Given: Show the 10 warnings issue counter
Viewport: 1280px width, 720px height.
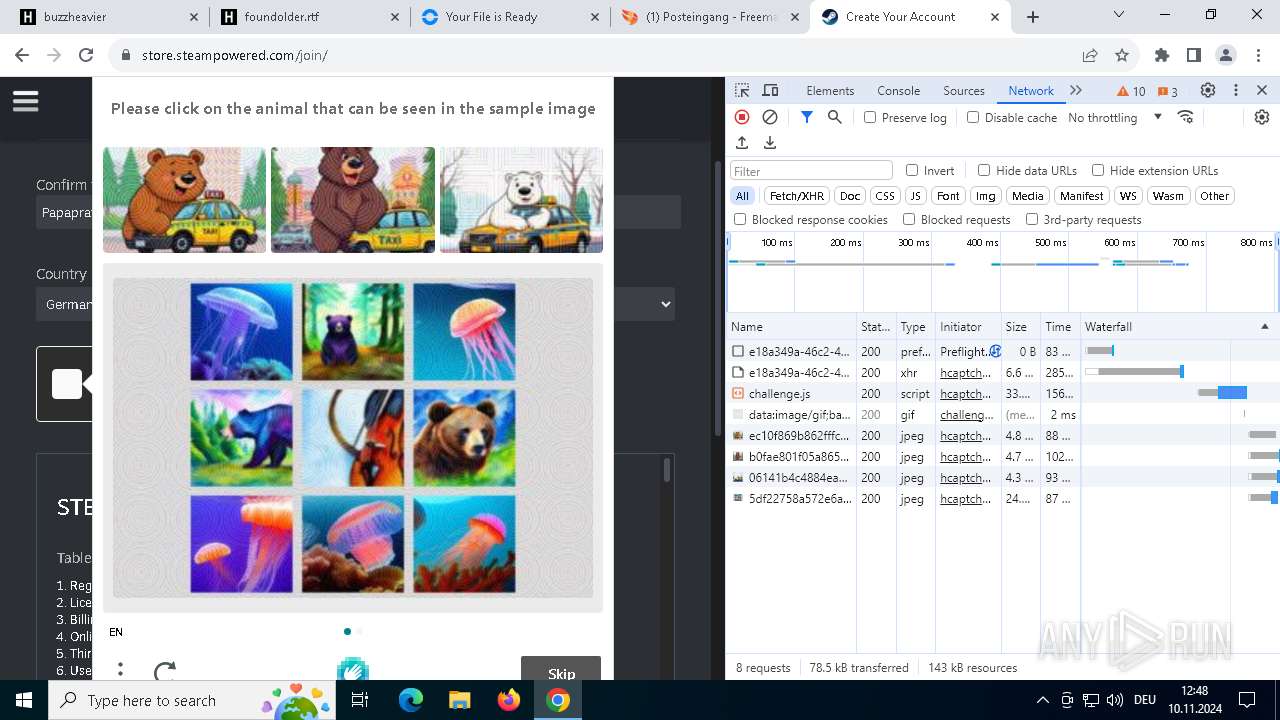Looking at the screenshot, I should (1131, 91).
